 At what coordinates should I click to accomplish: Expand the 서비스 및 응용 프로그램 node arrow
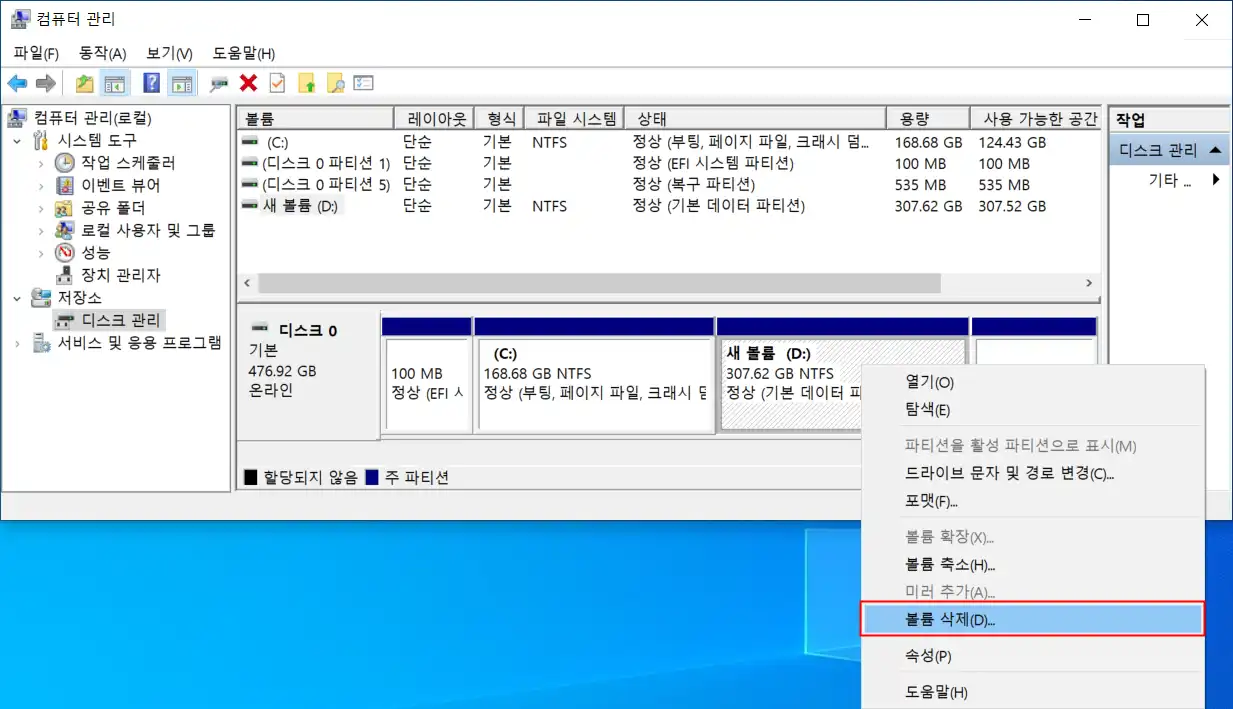click(17, 343)
